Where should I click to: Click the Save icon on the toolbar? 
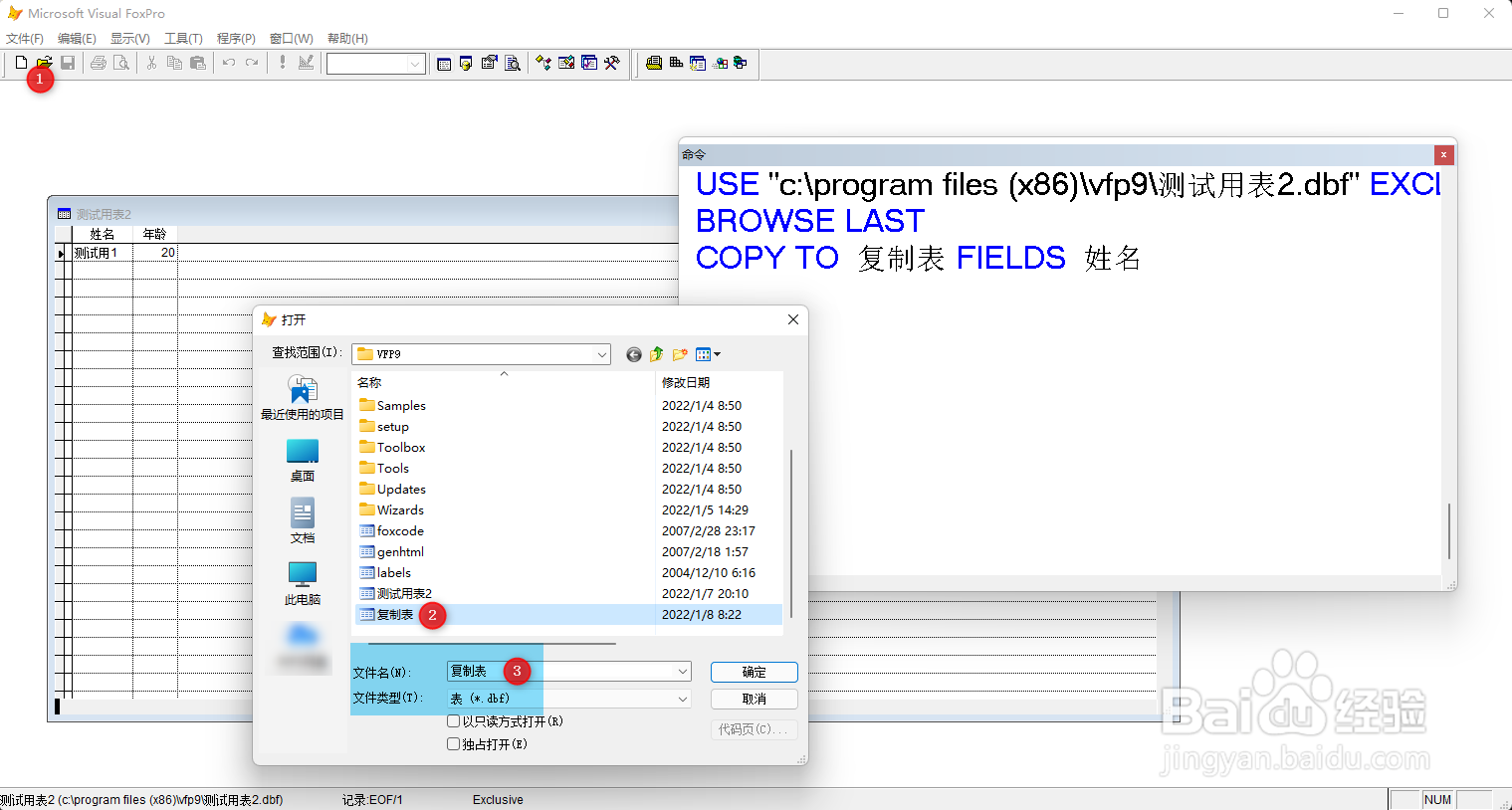[68, 62]
